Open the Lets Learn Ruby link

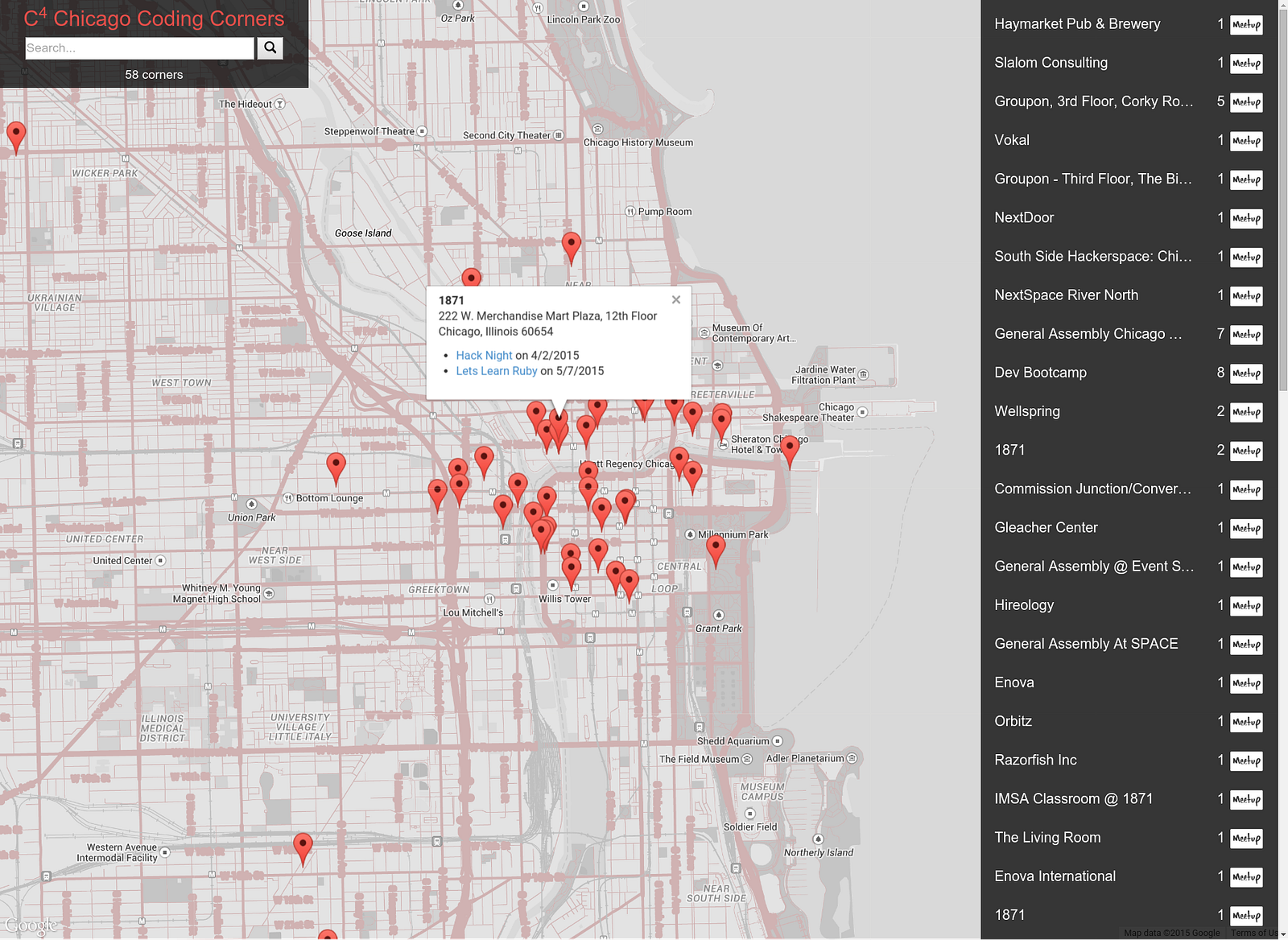pyautogui.click(x=496, y=371)
